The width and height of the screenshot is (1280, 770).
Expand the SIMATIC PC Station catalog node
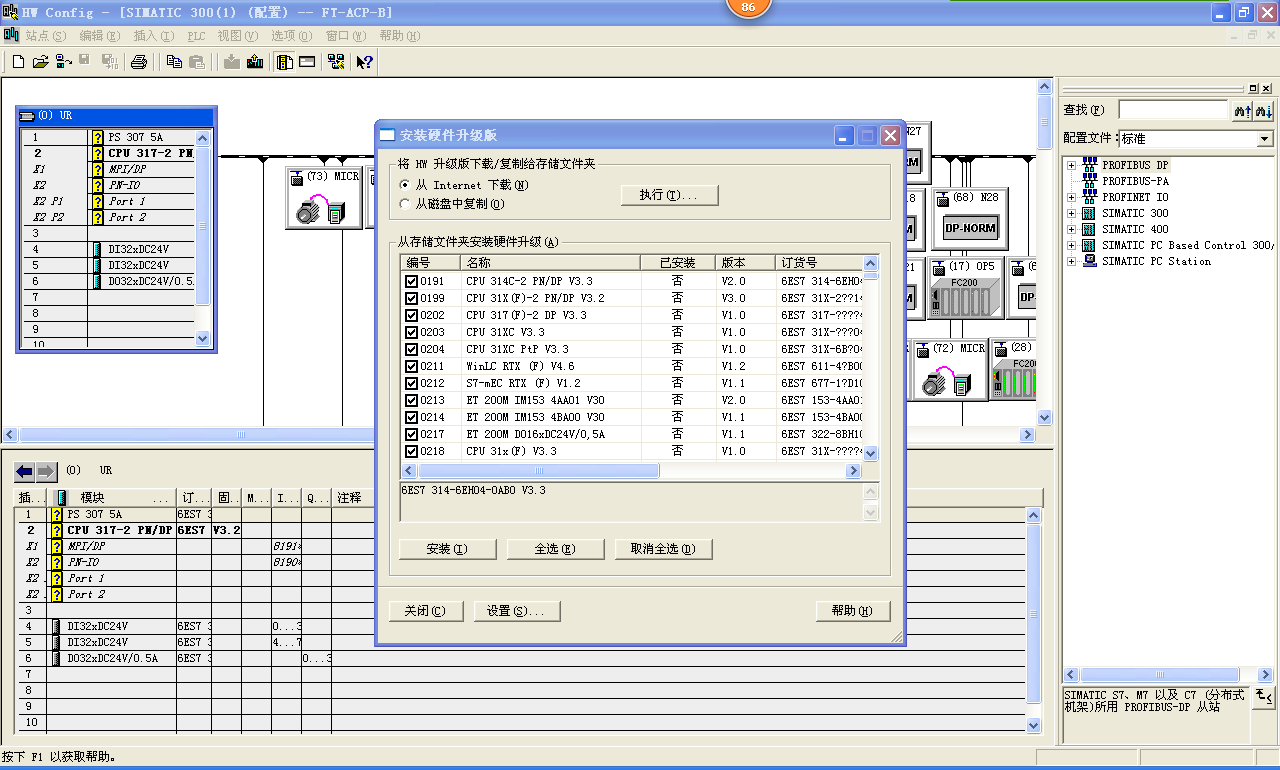click(x=1072, y=261)
